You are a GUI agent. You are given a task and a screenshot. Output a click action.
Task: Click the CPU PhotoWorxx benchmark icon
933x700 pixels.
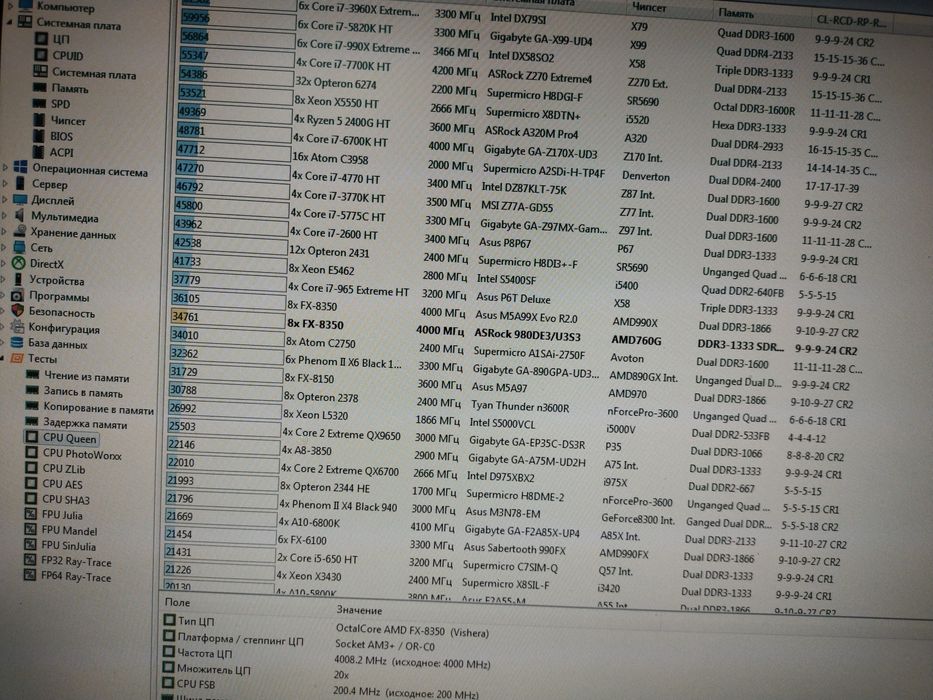32,453
